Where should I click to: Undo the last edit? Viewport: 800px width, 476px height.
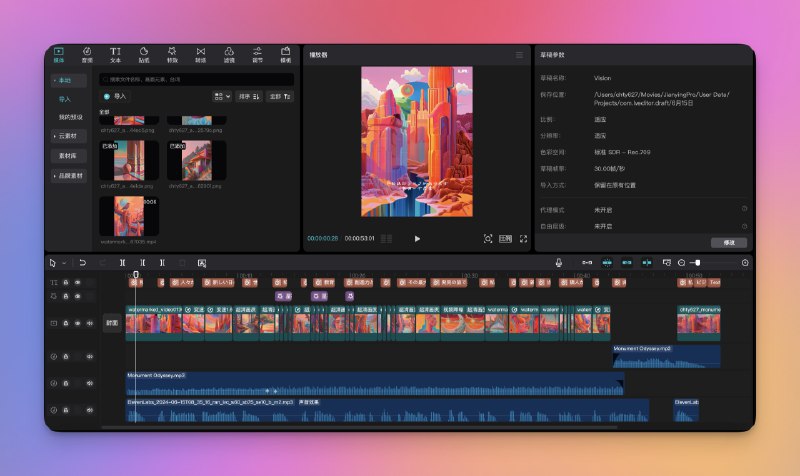82,263
